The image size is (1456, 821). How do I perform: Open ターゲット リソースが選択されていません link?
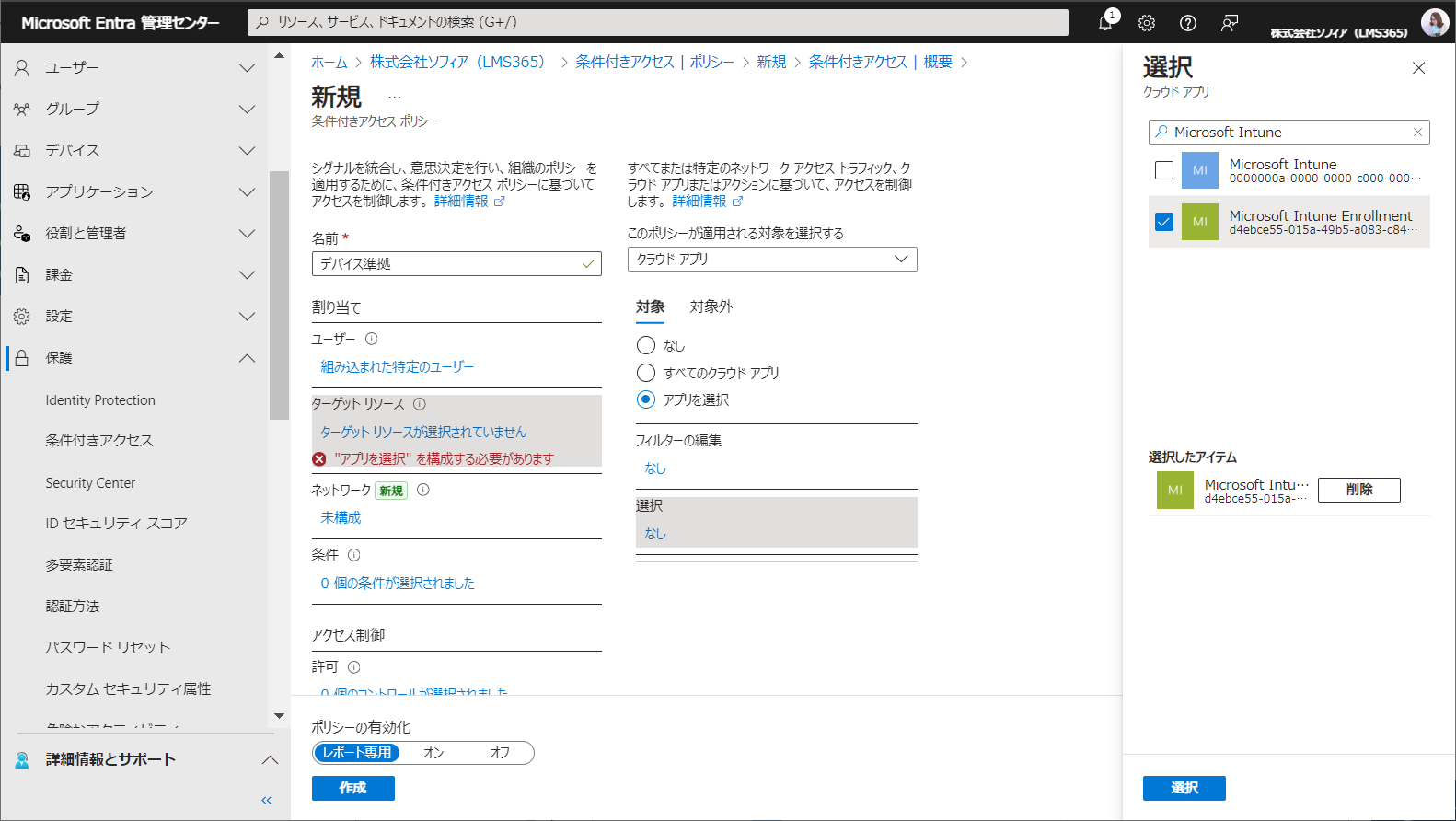pos(423,433)
